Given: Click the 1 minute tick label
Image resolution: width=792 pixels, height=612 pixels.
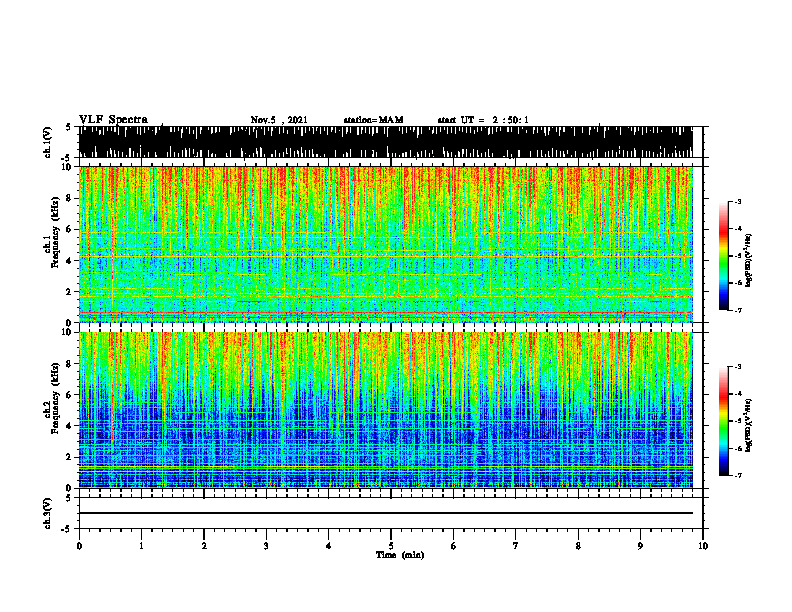Looking at the screenshot, I should [x=141, y=546].
